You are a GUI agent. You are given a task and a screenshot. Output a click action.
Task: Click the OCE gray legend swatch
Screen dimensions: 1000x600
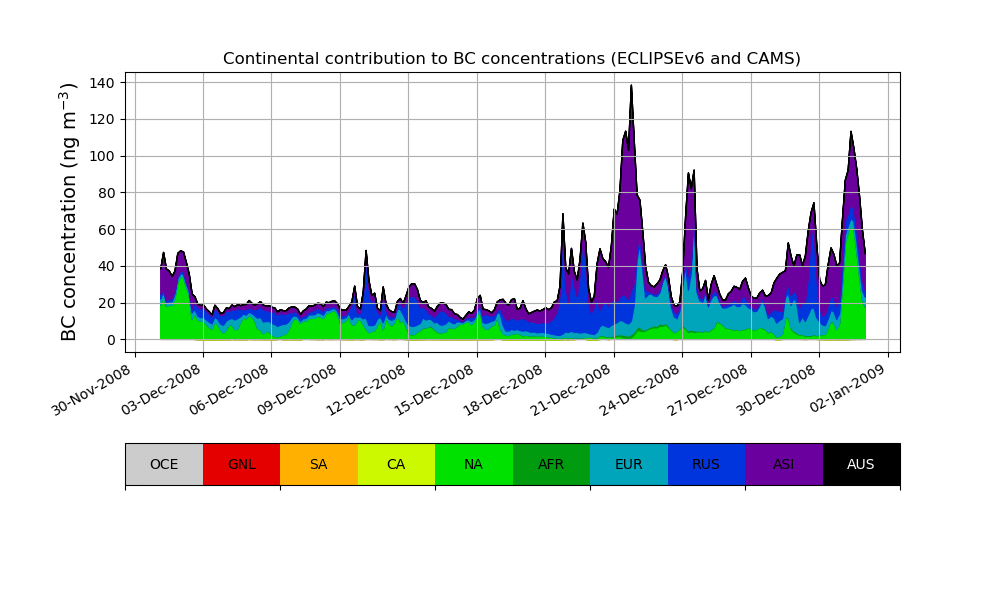(x=165, y=464)
